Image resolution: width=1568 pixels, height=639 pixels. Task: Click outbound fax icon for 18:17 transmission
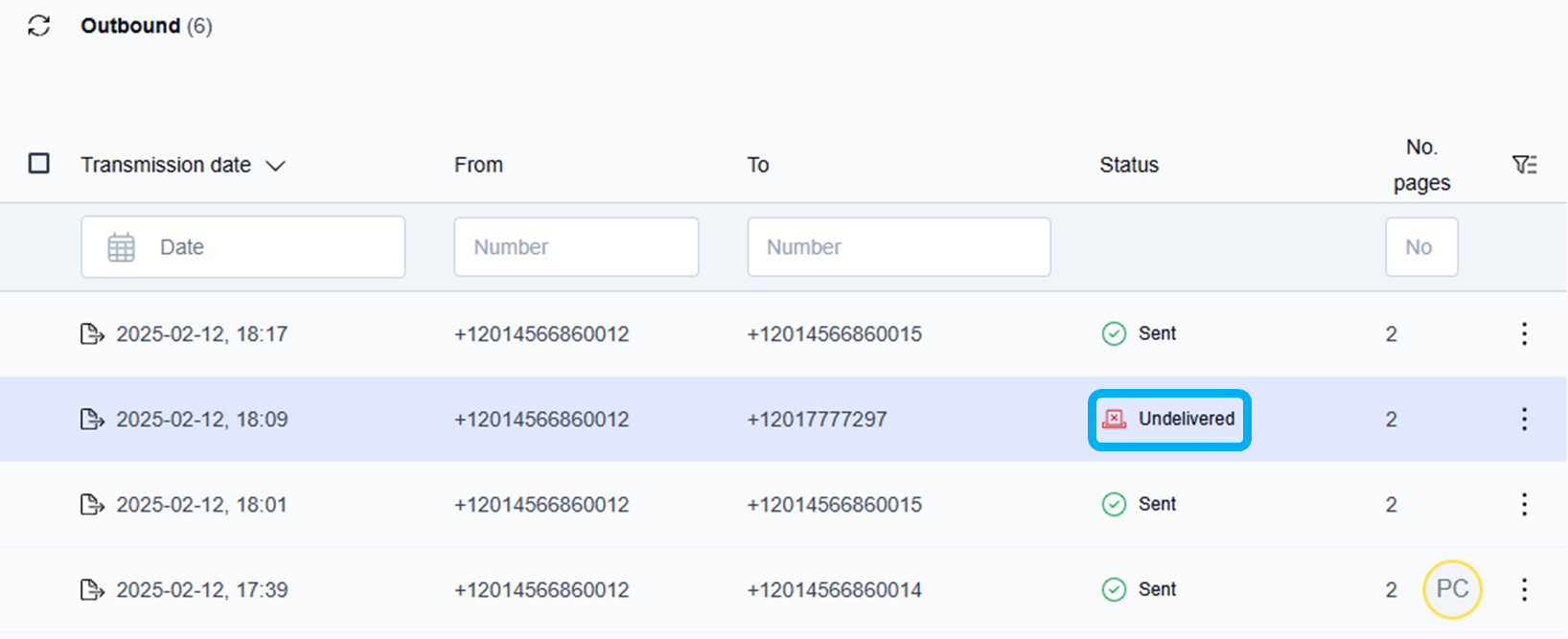pyautogui.click(x=92, y=334)
